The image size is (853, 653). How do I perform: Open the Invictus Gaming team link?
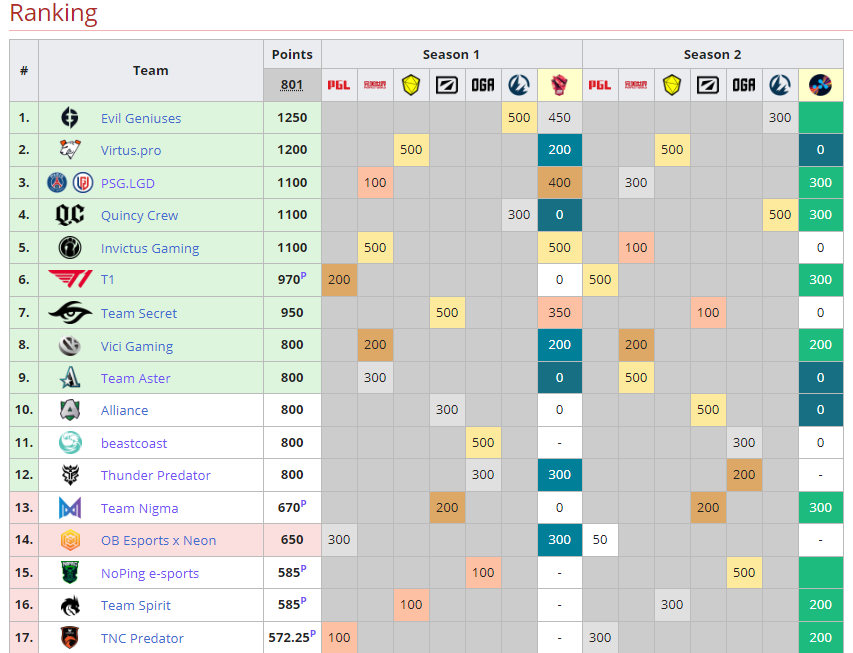pos(150,248)
